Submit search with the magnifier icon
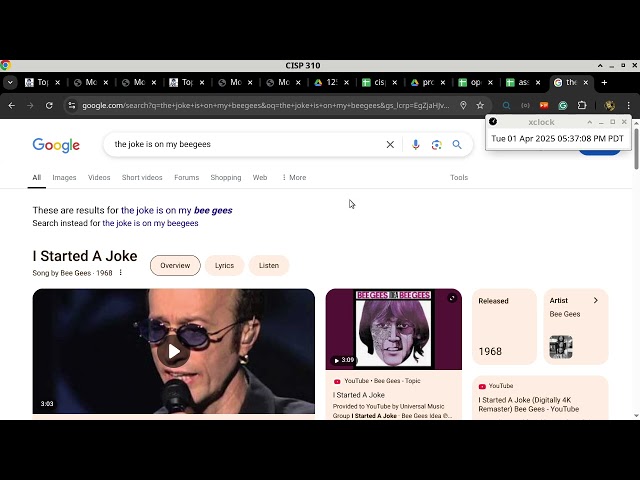The image size is (640, 480). coord(457,144)
